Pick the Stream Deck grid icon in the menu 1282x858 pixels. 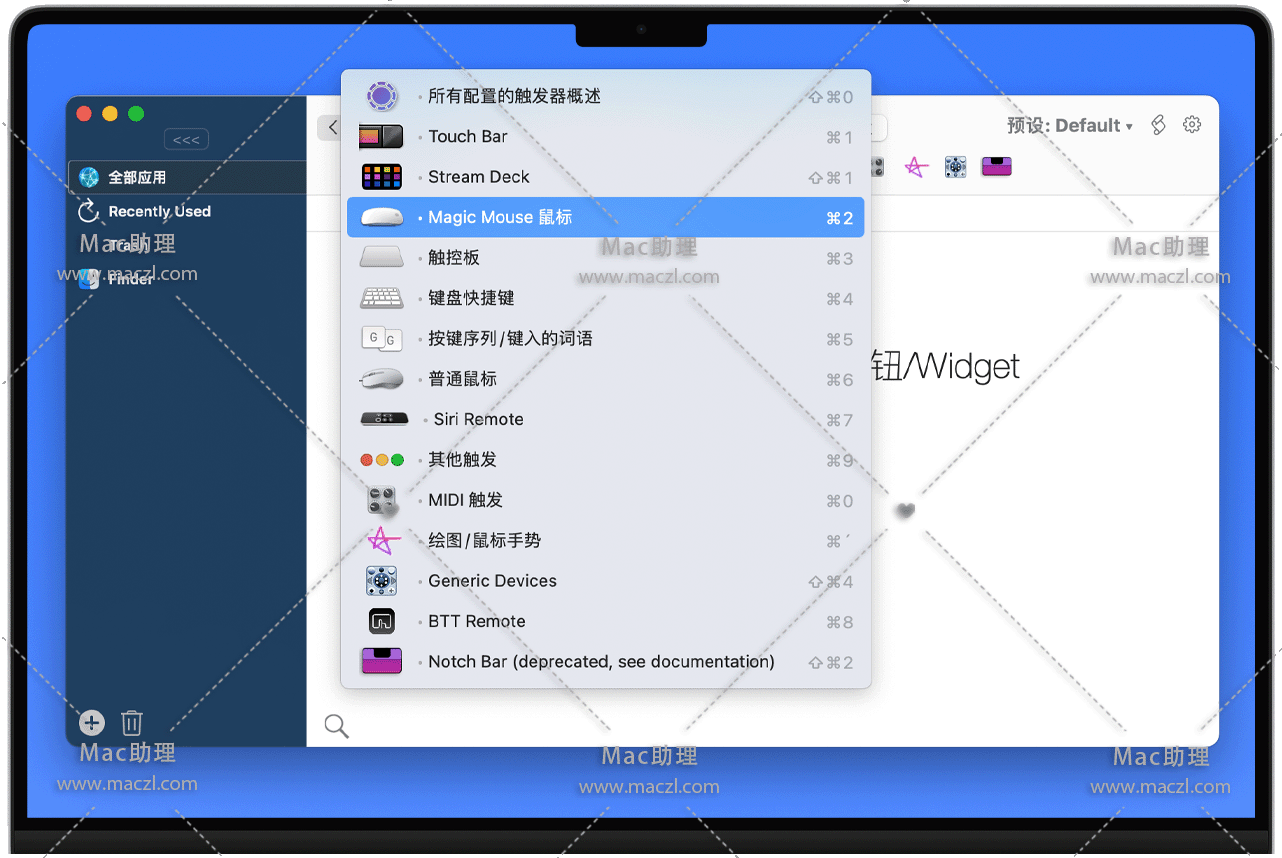[381, 177]
